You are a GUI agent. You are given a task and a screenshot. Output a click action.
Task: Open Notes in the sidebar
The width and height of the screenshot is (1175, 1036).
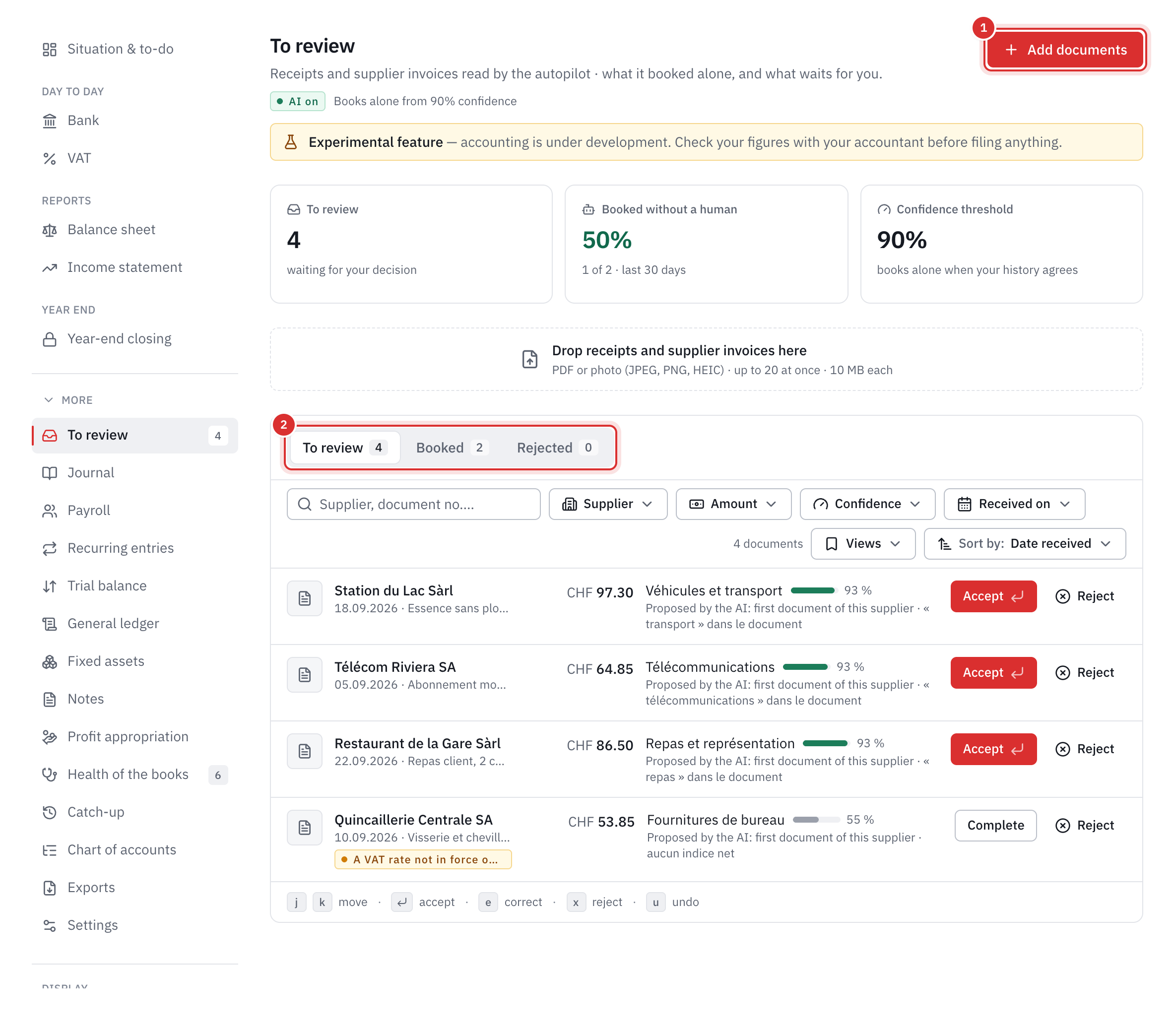click(134, 699)
